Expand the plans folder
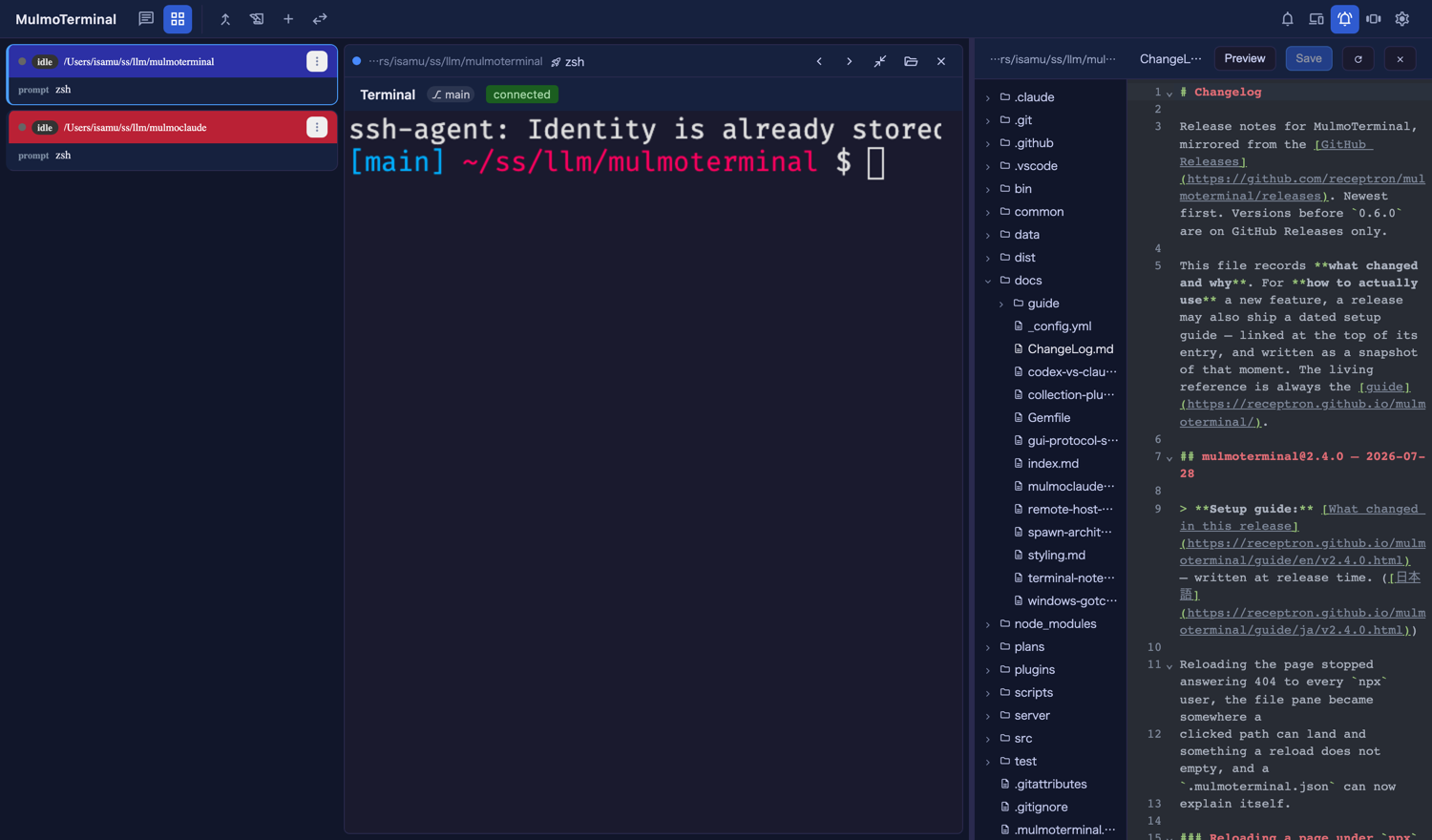The image size is (1432, 840). pos(1051,647)
